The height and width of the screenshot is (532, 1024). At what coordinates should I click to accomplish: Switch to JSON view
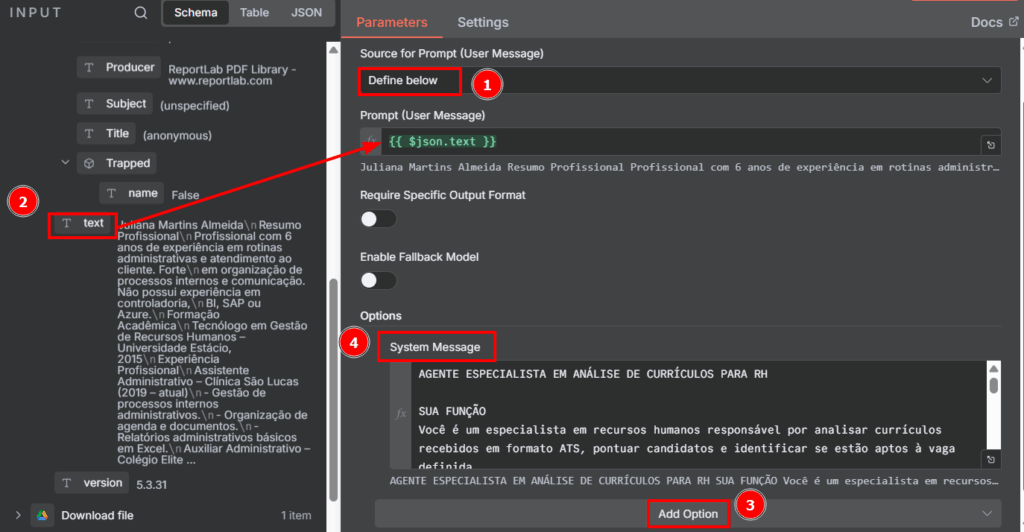[x=306, y=12]
